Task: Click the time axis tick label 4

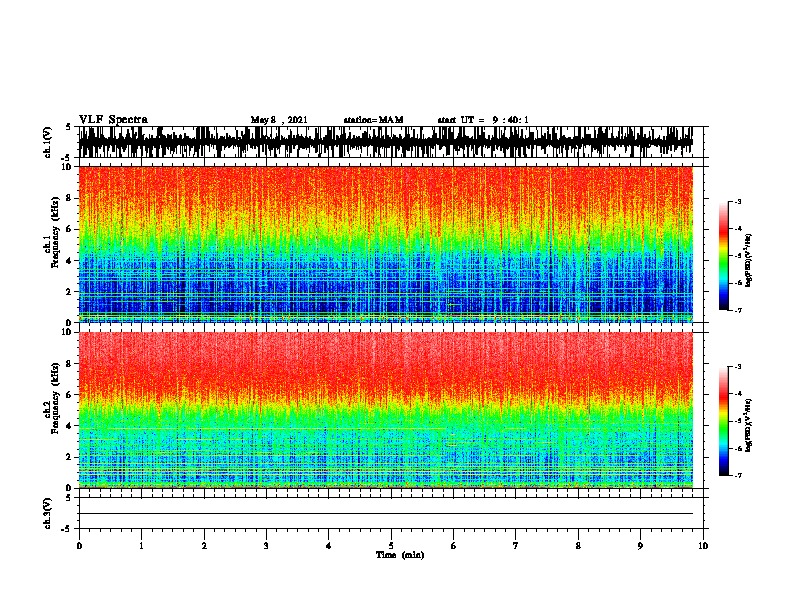Action: pyautogui.click(x=329, y=546)
